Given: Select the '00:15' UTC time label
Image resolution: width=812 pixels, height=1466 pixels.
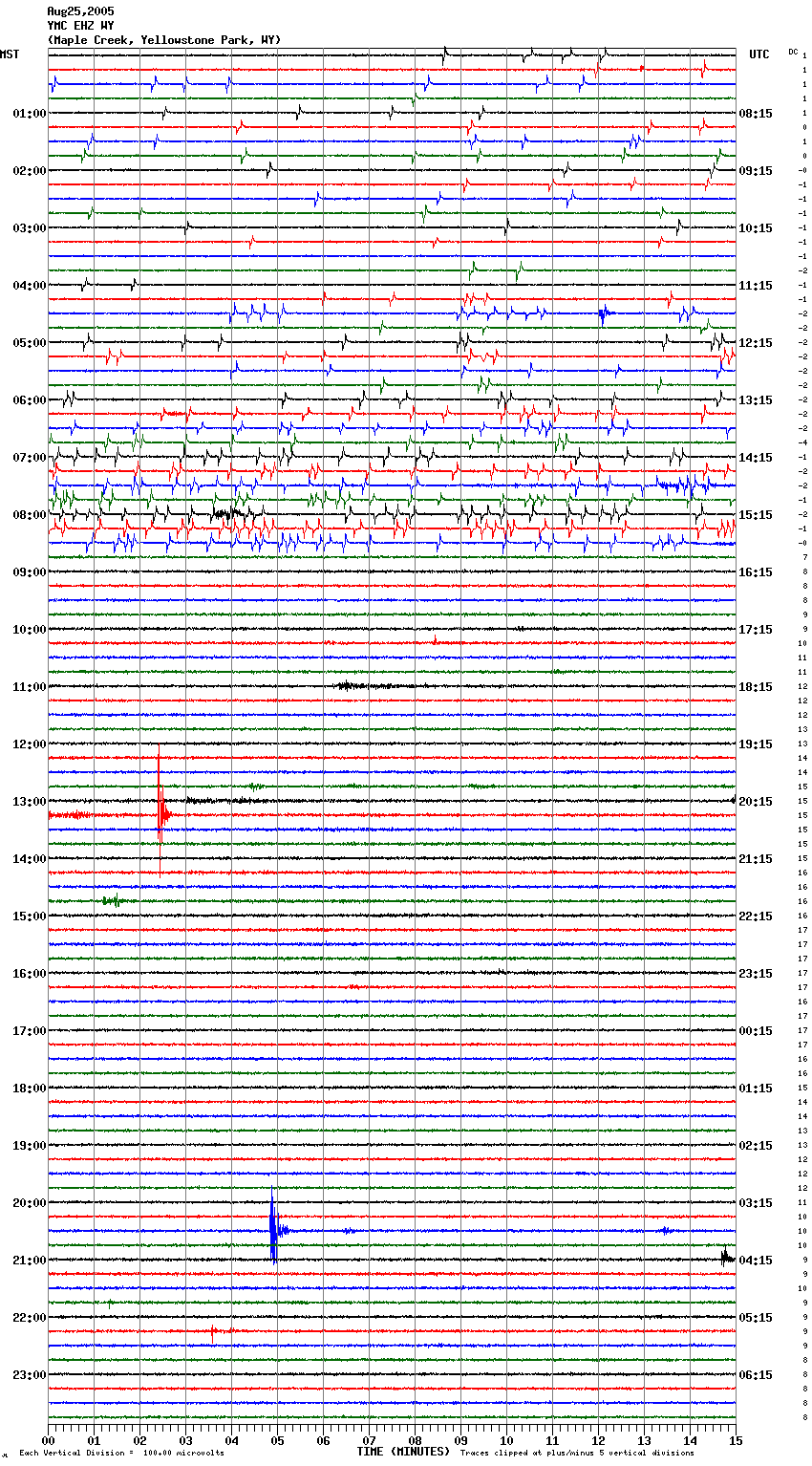Looking at the screenshot, I should [x=756, y=1031].
